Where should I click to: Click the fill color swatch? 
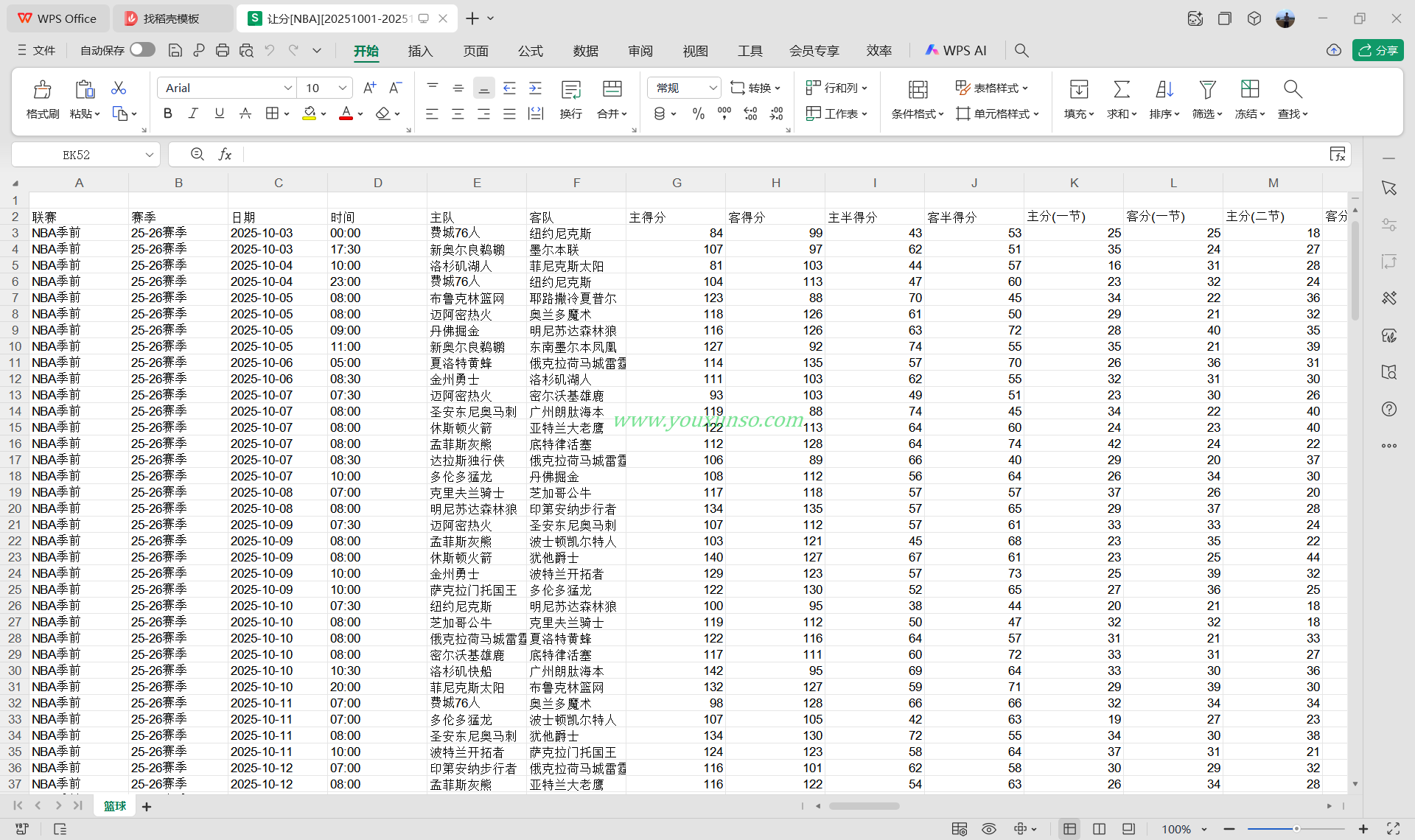coord(310,113)
